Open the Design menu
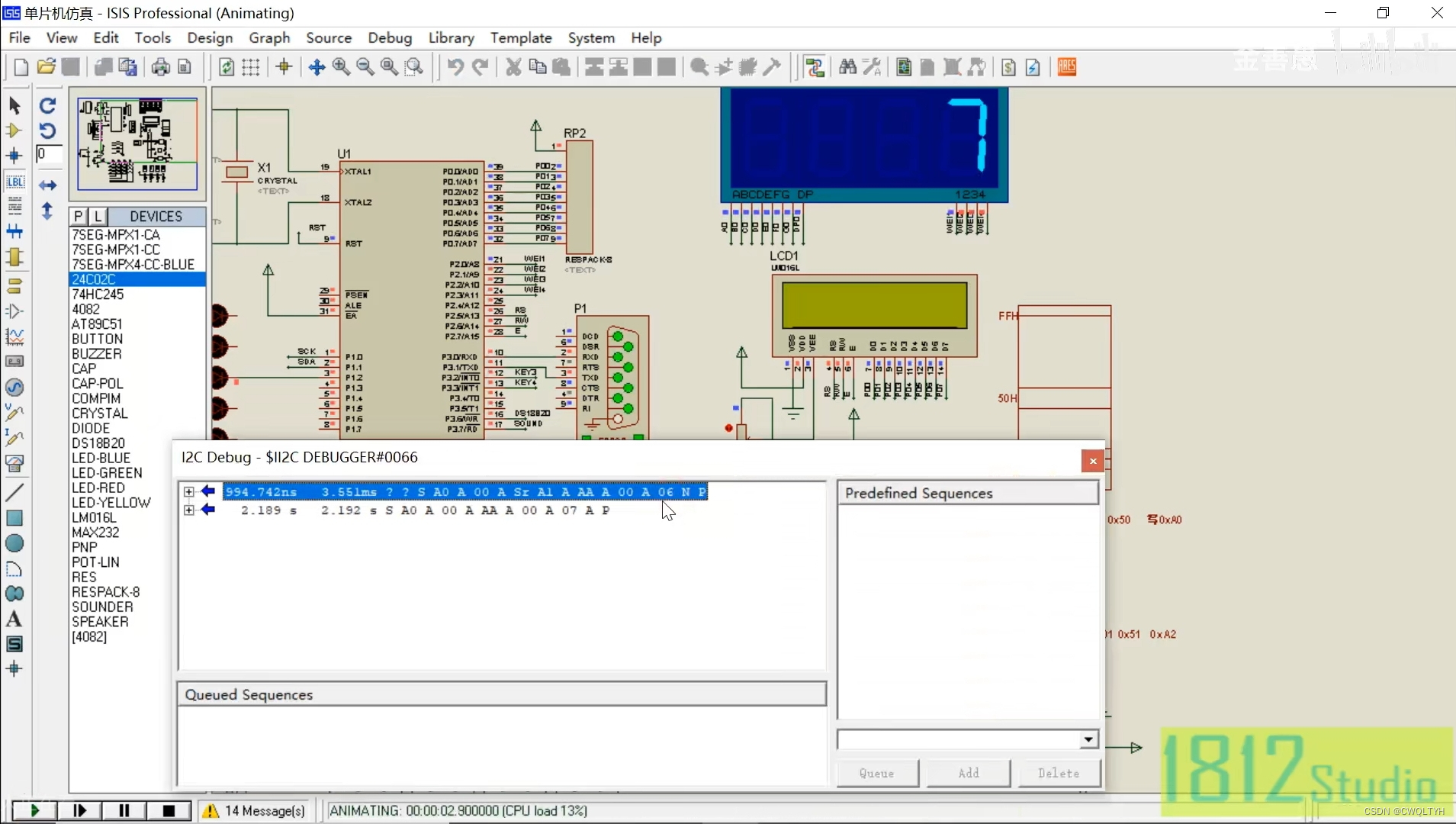This screenshot has height=824, width=1456. pos(210,37)
